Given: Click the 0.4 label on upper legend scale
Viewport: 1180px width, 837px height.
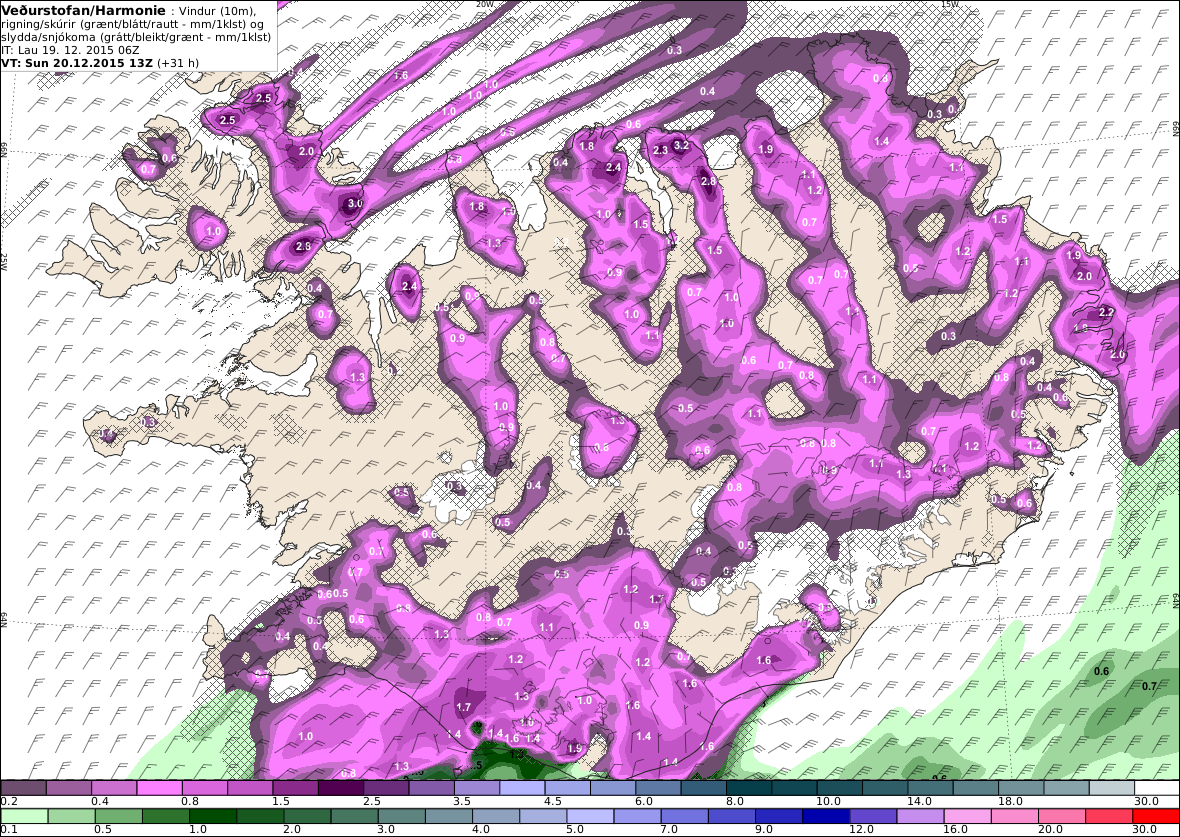Looking at the screenshot, I should 99,802.
